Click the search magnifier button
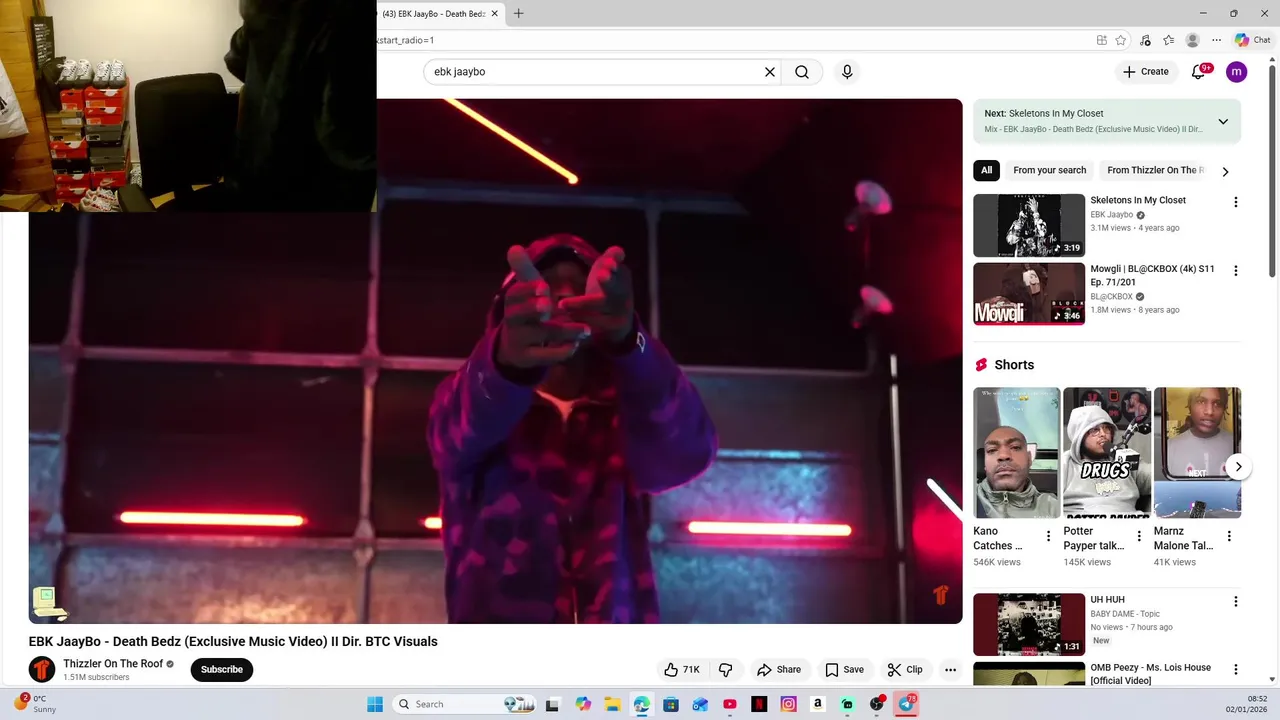The image size is (1280, 720). point(802,72)
